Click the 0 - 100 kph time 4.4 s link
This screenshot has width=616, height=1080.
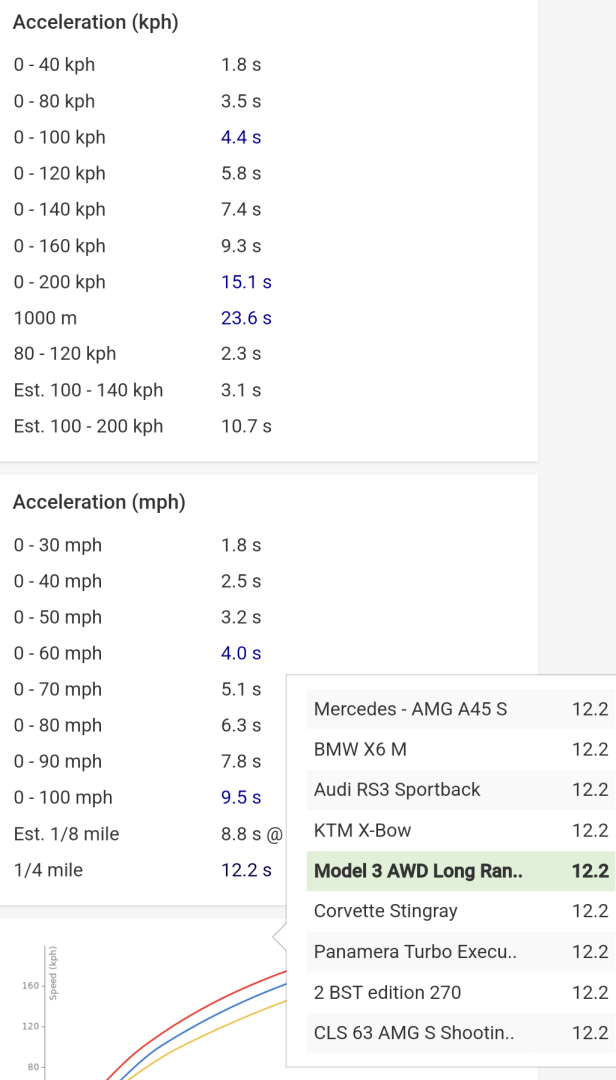pos(241,137)
